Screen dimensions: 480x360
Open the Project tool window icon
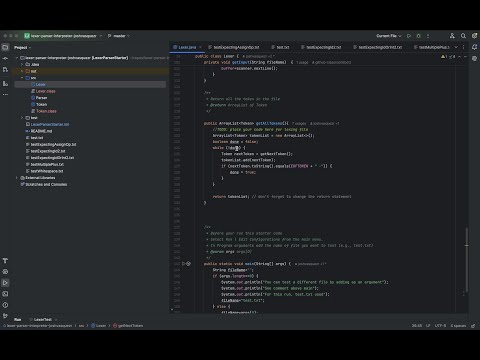pos(5,47)
